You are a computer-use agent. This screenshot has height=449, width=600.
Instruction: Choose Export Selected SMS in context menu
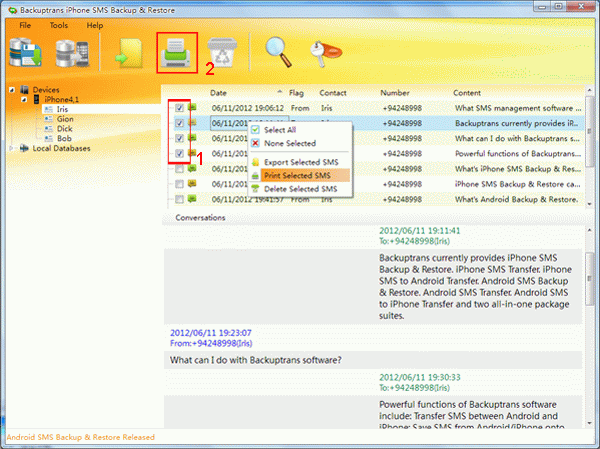pos(300,162)
